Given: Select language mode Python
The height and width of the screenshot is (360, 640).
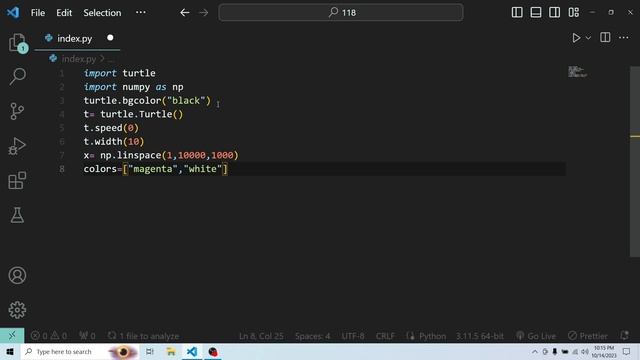Looking at the screenshot, I should (x=432, y=336).
